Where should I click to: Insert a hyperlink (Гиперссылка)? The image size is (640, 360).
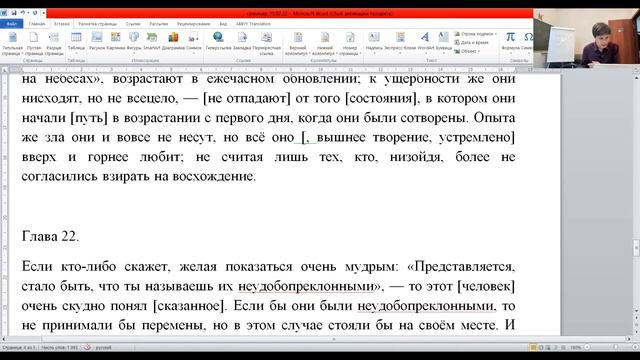tap(218, 41)
